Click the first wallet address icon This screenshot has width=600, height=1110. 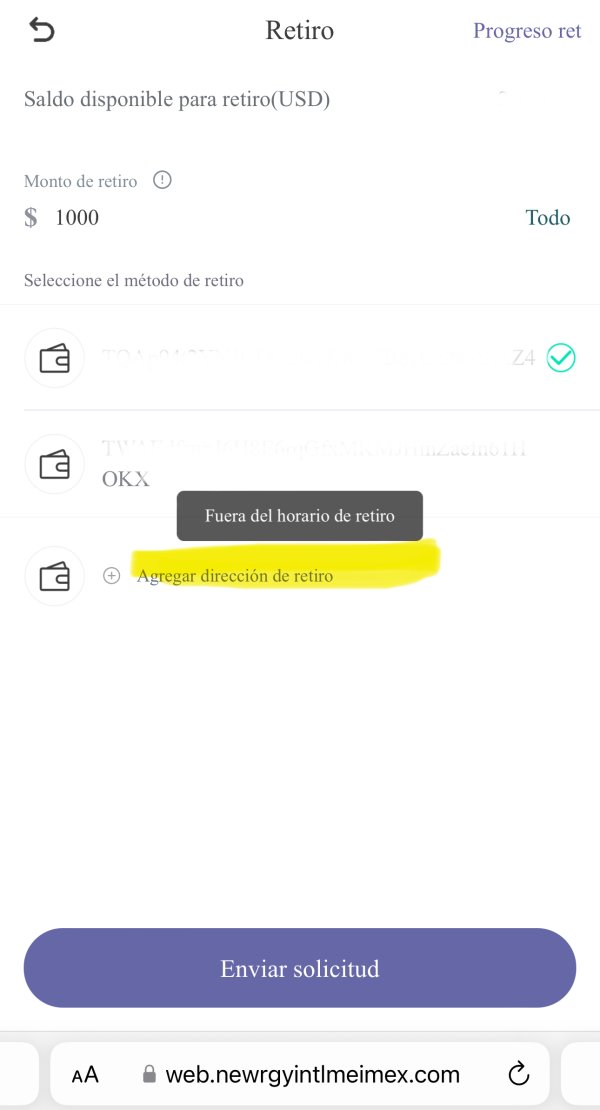(54, 358)
